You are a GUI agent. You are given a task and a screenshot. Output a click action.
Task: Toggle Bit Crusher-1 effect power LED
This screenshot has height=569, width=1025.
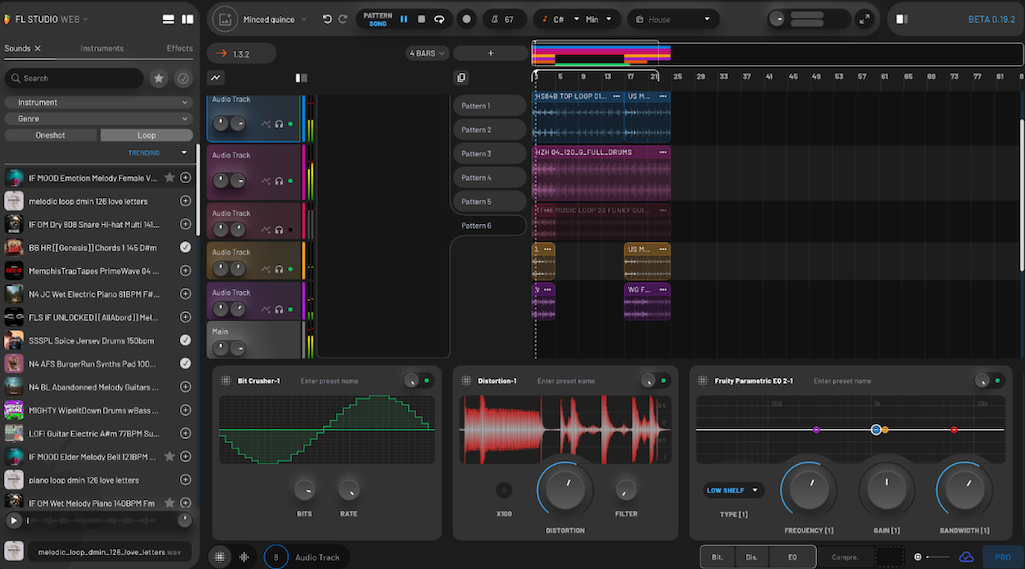427,380
